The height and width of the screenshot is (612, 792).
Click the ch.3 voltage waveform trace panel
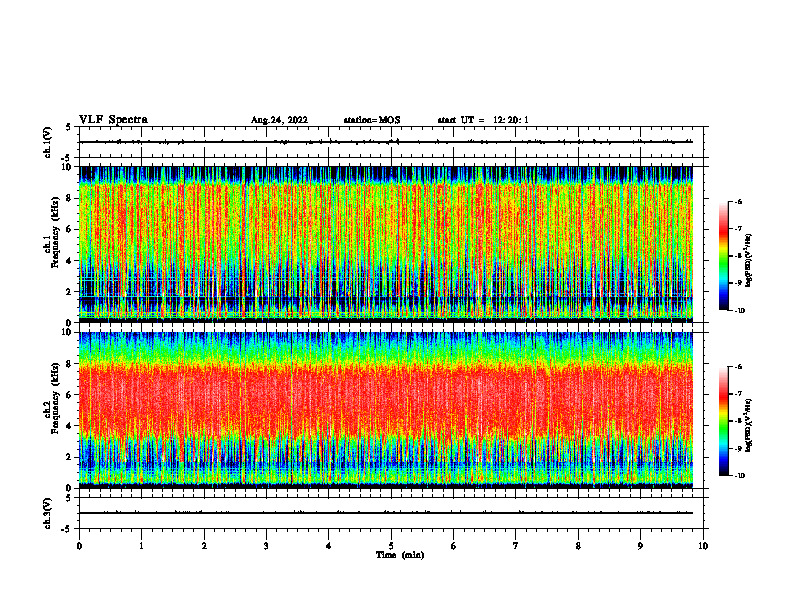[391, 513]
